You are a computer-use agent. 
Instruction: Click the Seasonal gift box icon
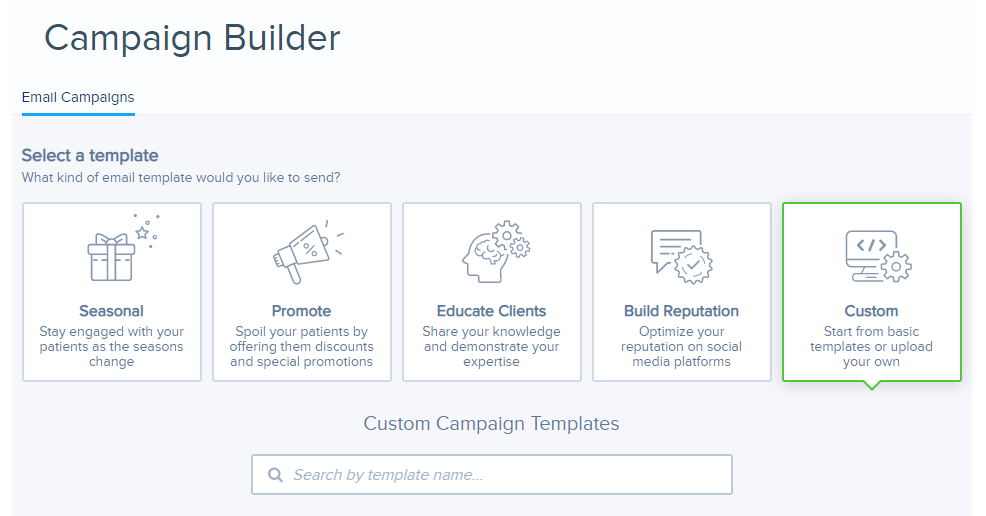pyautogui.click(x=123, y=248)
